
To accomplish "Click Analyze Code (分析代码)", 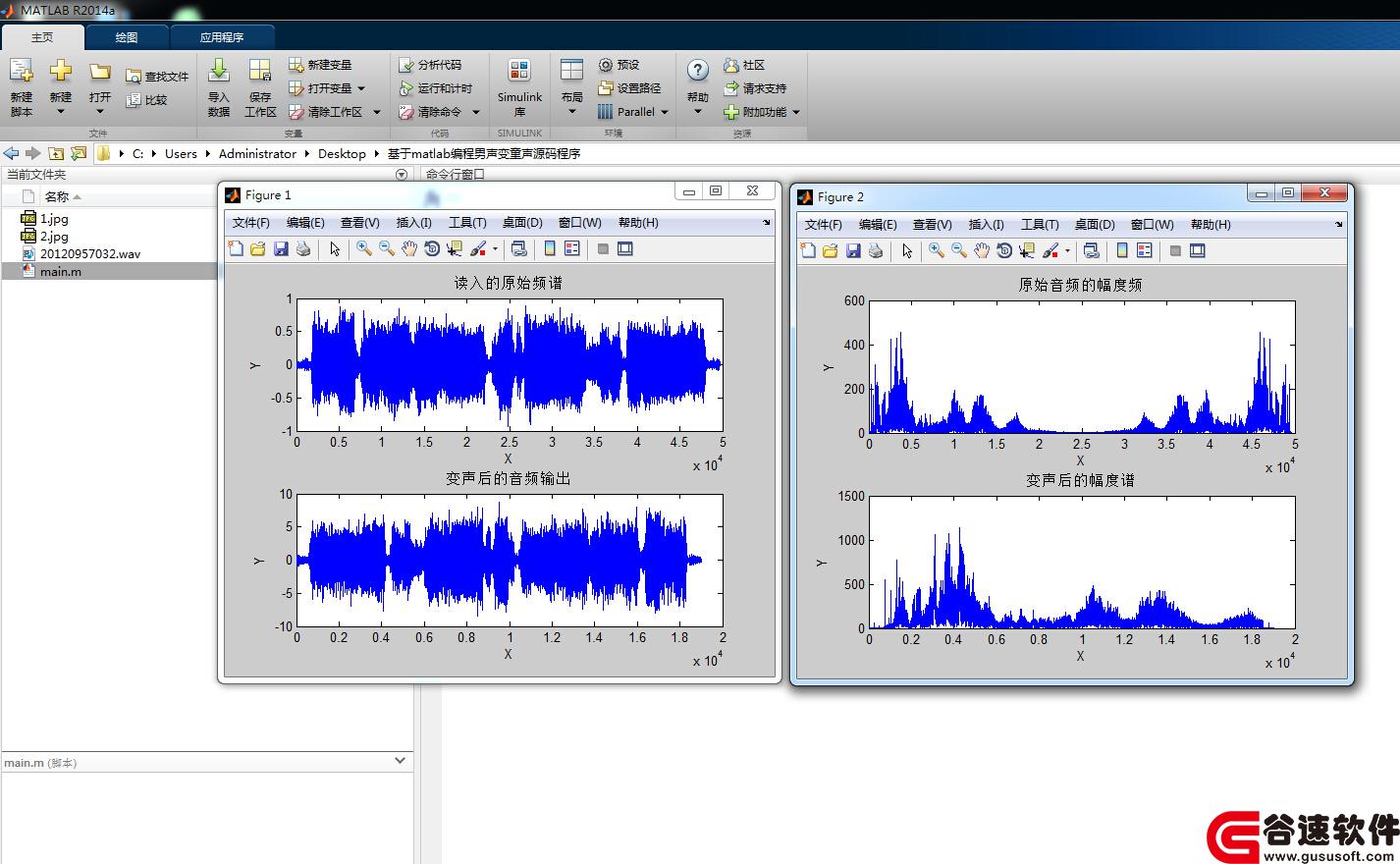I will tap(429, 65).
